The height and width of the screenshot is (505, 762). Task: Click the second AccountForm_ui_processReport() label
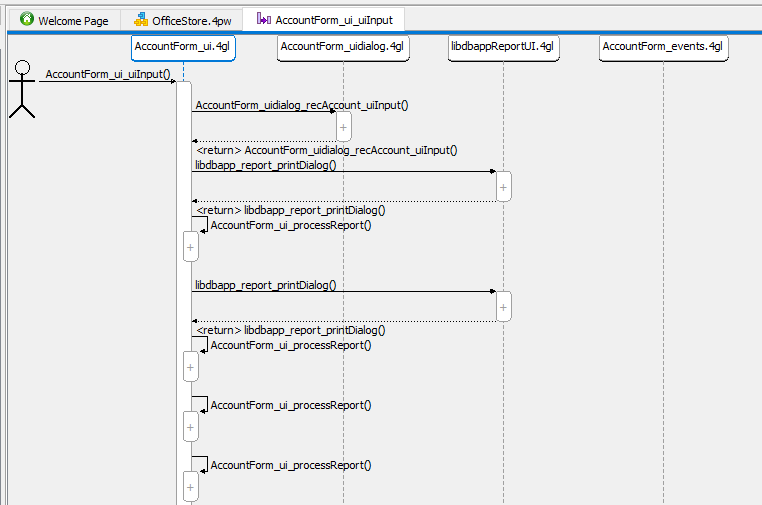(x=291, y=345)
